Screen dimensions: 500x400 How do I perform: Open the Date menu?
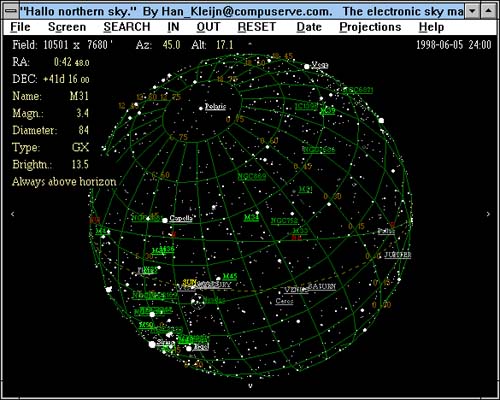[x=309, y=27]
